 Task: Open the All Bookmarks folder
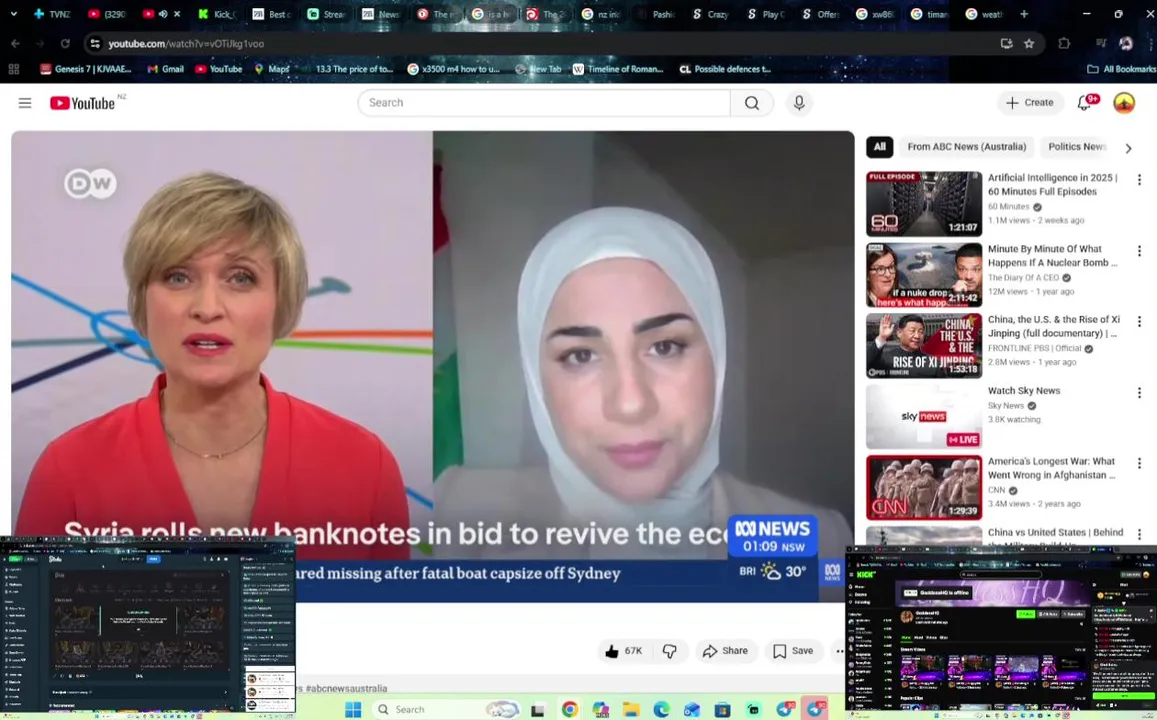1122,69
